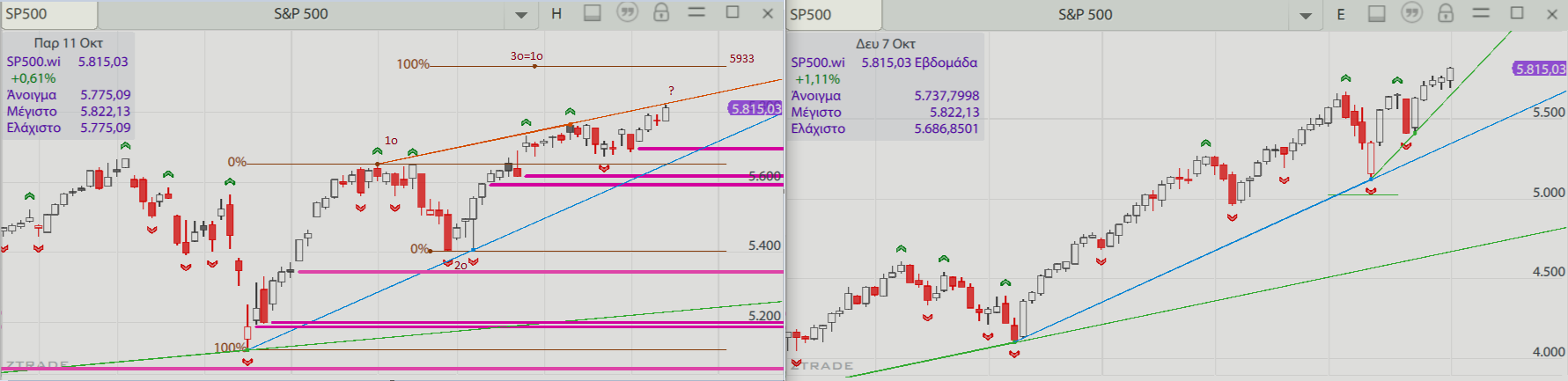The width and height of the screenshot is (1568, 381).
Task: Toggle the lock icon in right chart header
Action: 1446,12
